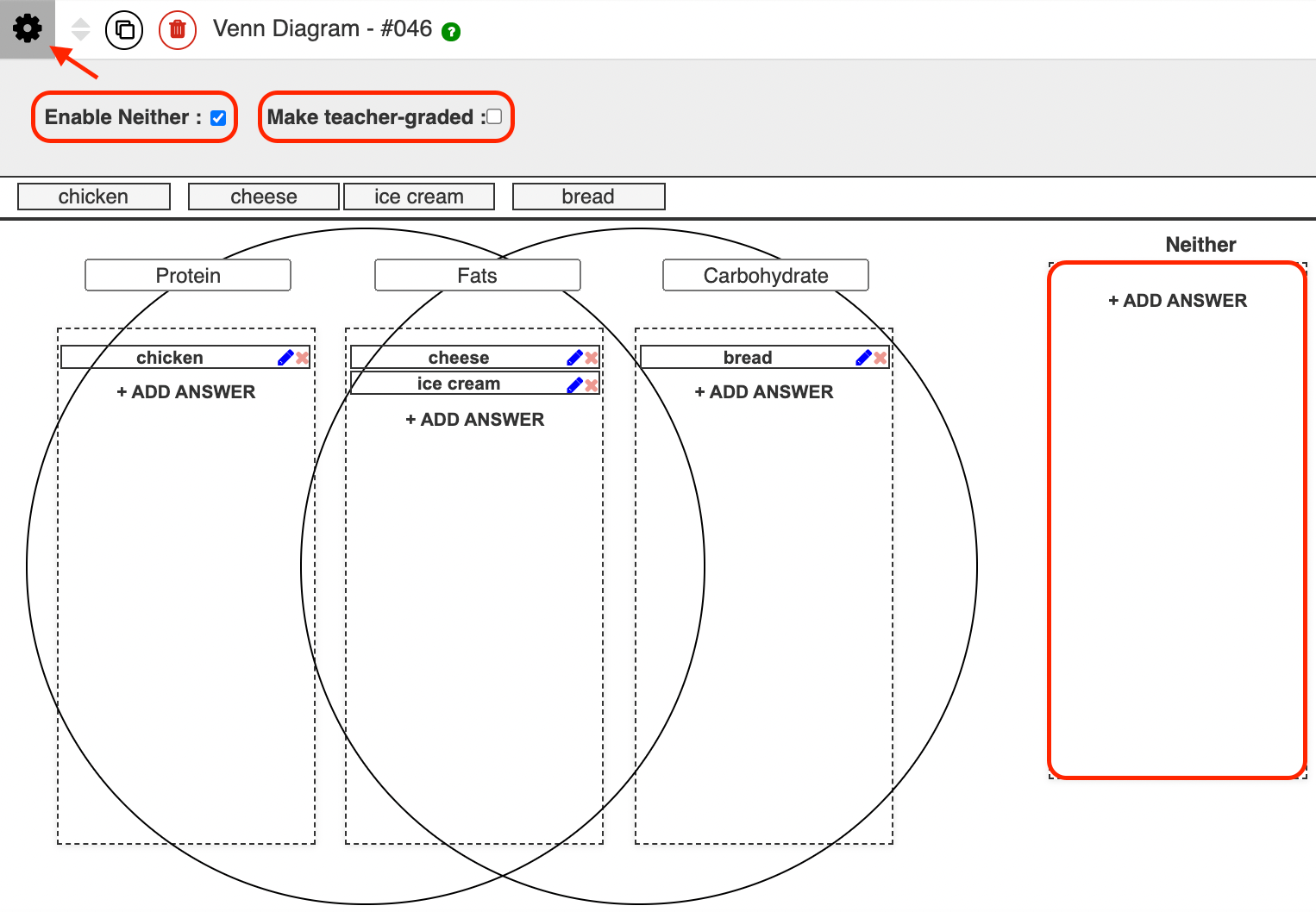The width and height of the screenshot is (1316, 912).
Task: Open the settings gear icon
Action: tap(27, 28)
